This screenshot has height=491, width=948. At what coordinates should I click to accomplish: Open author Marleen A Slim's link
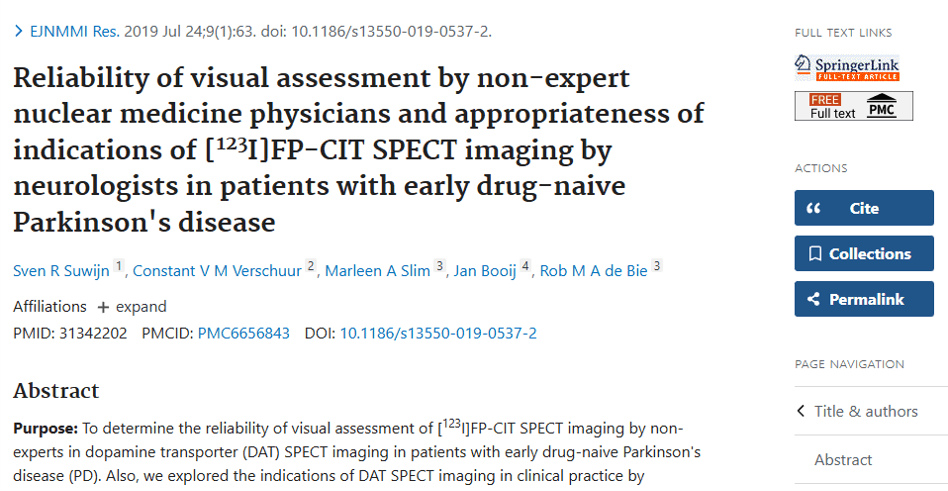pos(377,271)
